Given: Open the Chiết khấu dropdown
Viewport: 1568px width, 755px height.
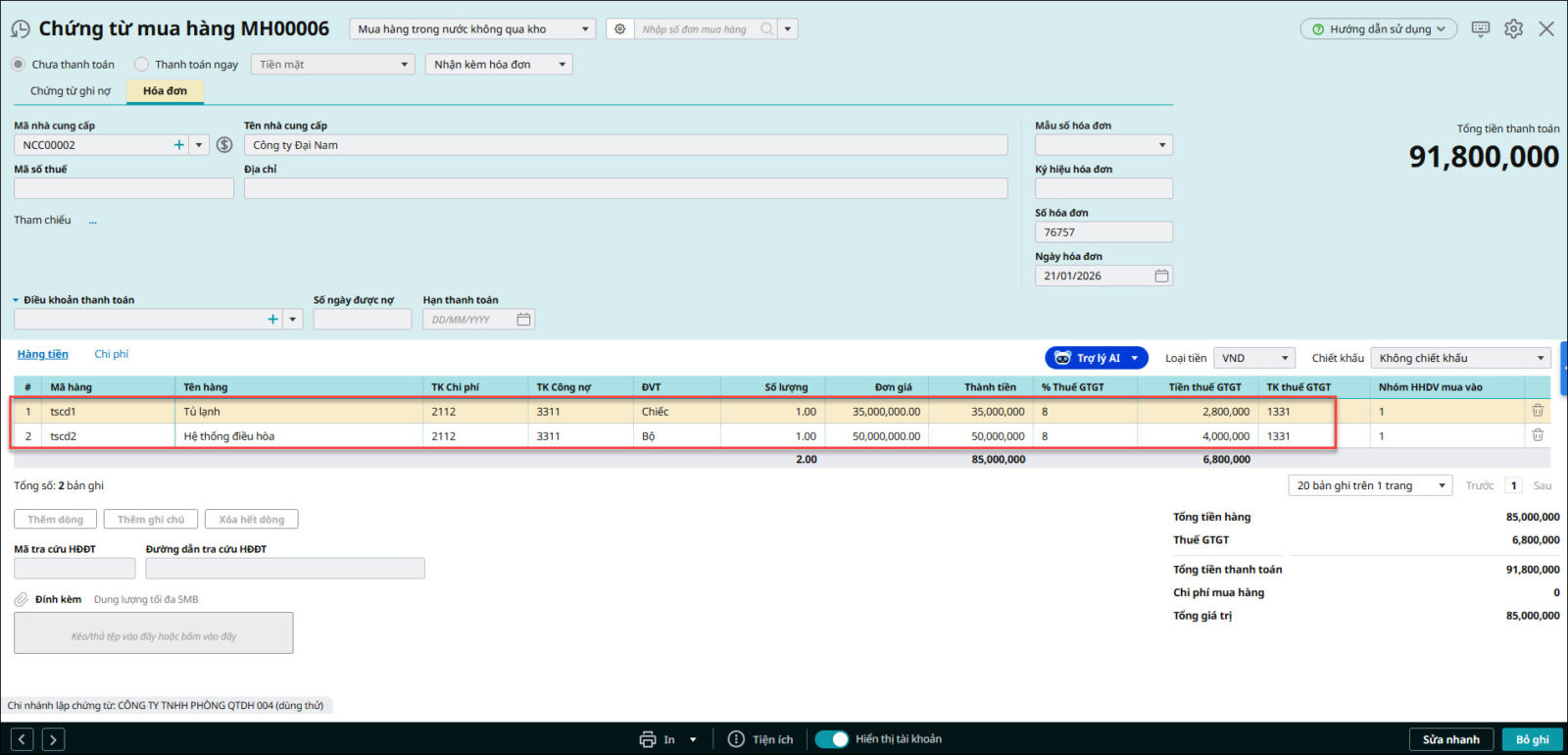Looking at the screenshot, I should click(x=1460, y=359).
